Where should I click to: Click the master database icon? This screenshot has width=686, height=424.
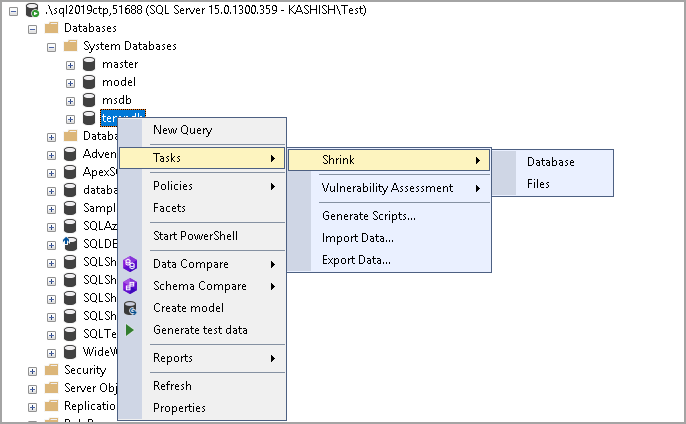pos(89,64)
